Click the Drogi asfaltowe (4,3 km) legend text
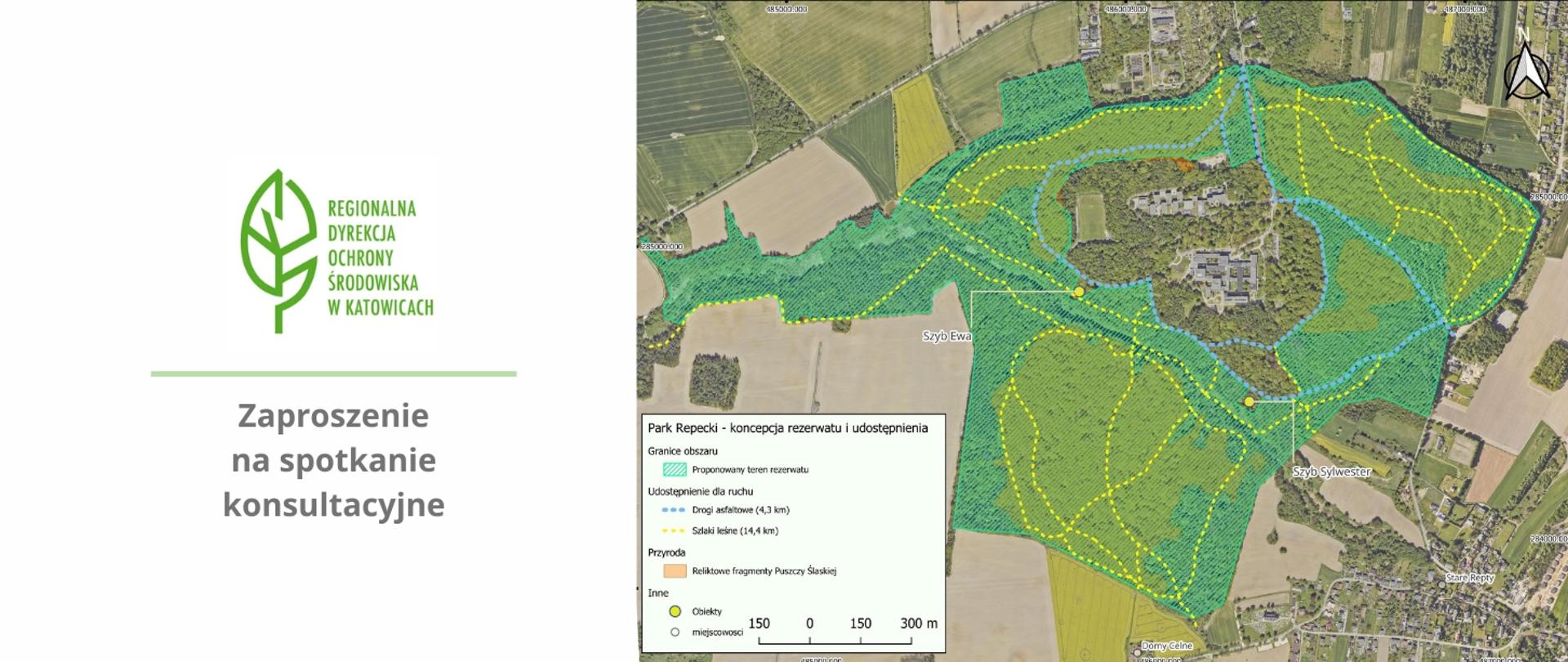This screenshot has height=662, width=1568. (741, 510)
